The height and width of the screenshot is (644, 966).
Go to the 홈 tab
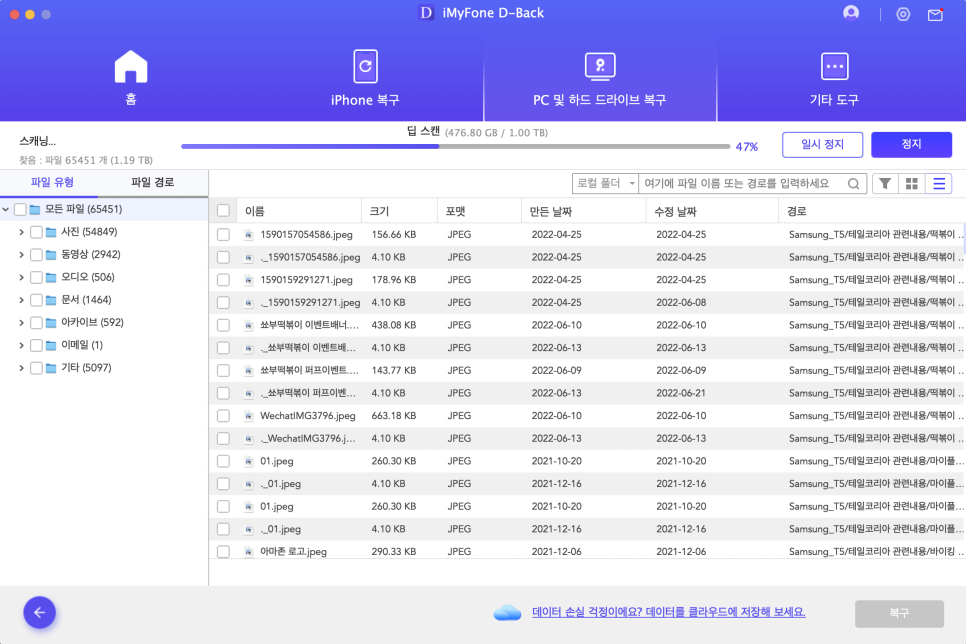click(x=131, y=78)
